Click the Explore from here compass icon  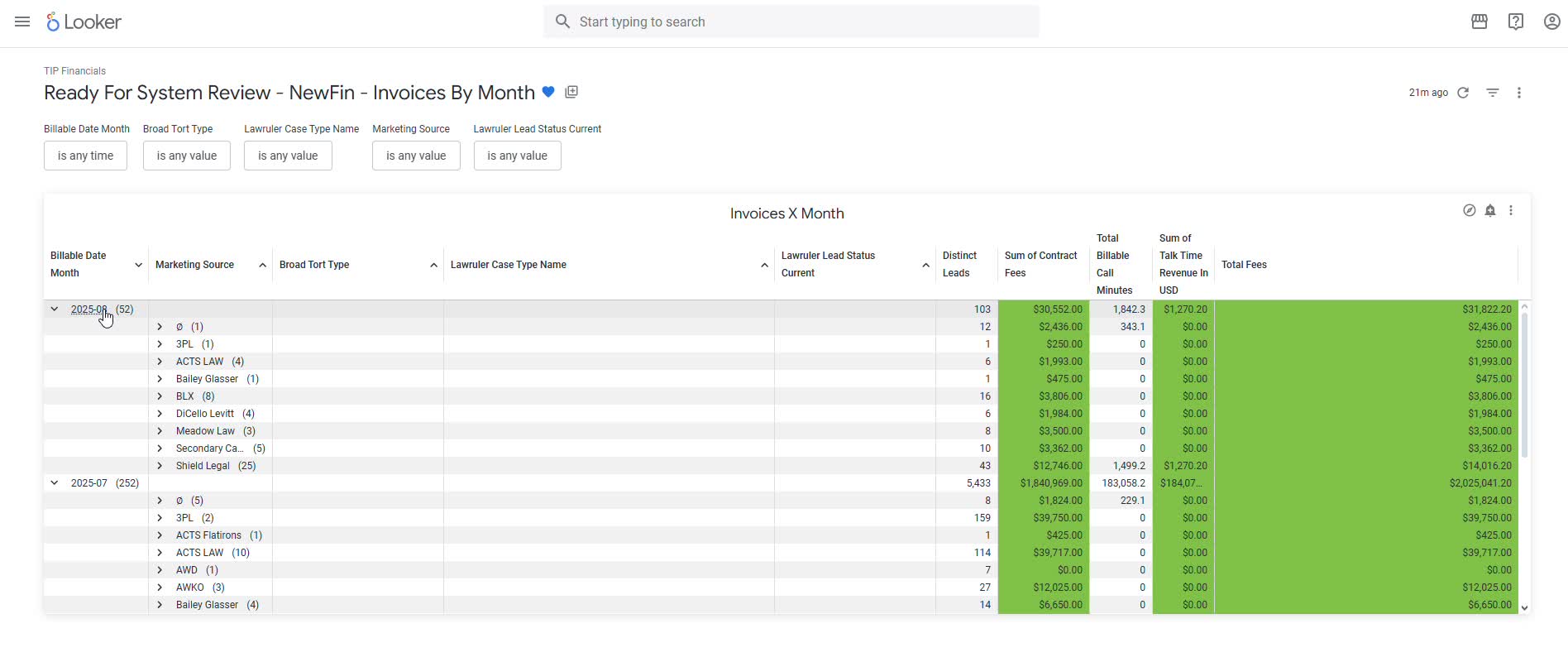1469,210
